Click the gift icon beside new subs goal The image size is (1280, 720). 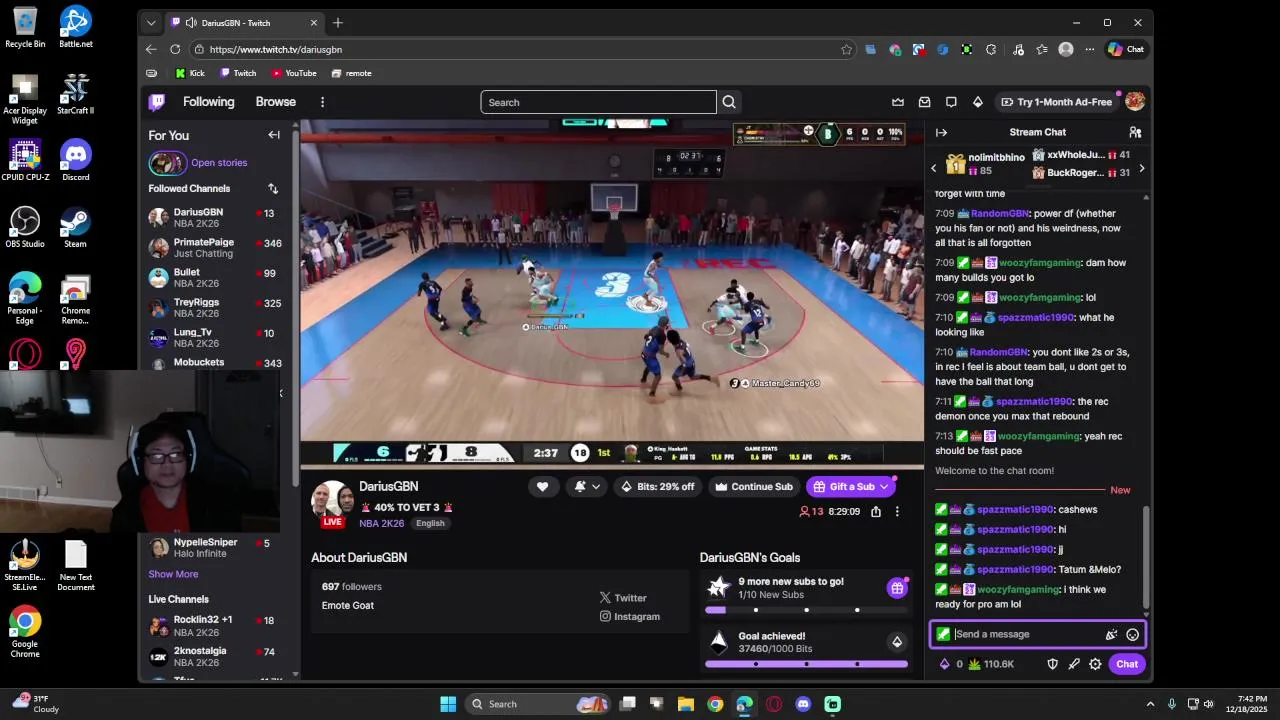pyautogui.click(x=897, y=588)
